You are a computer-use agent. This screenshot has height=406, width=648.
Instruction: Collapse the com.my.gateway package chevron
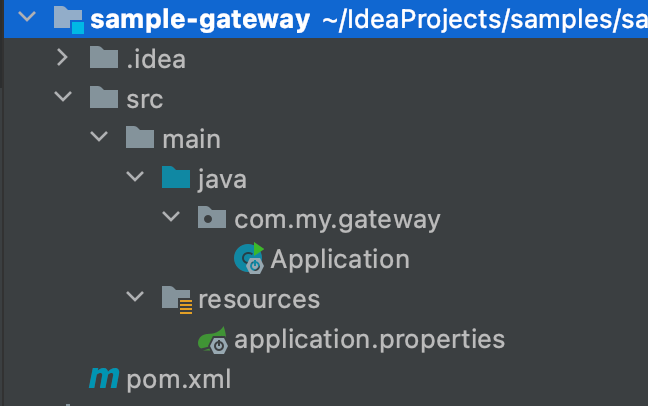pos(171,216)
